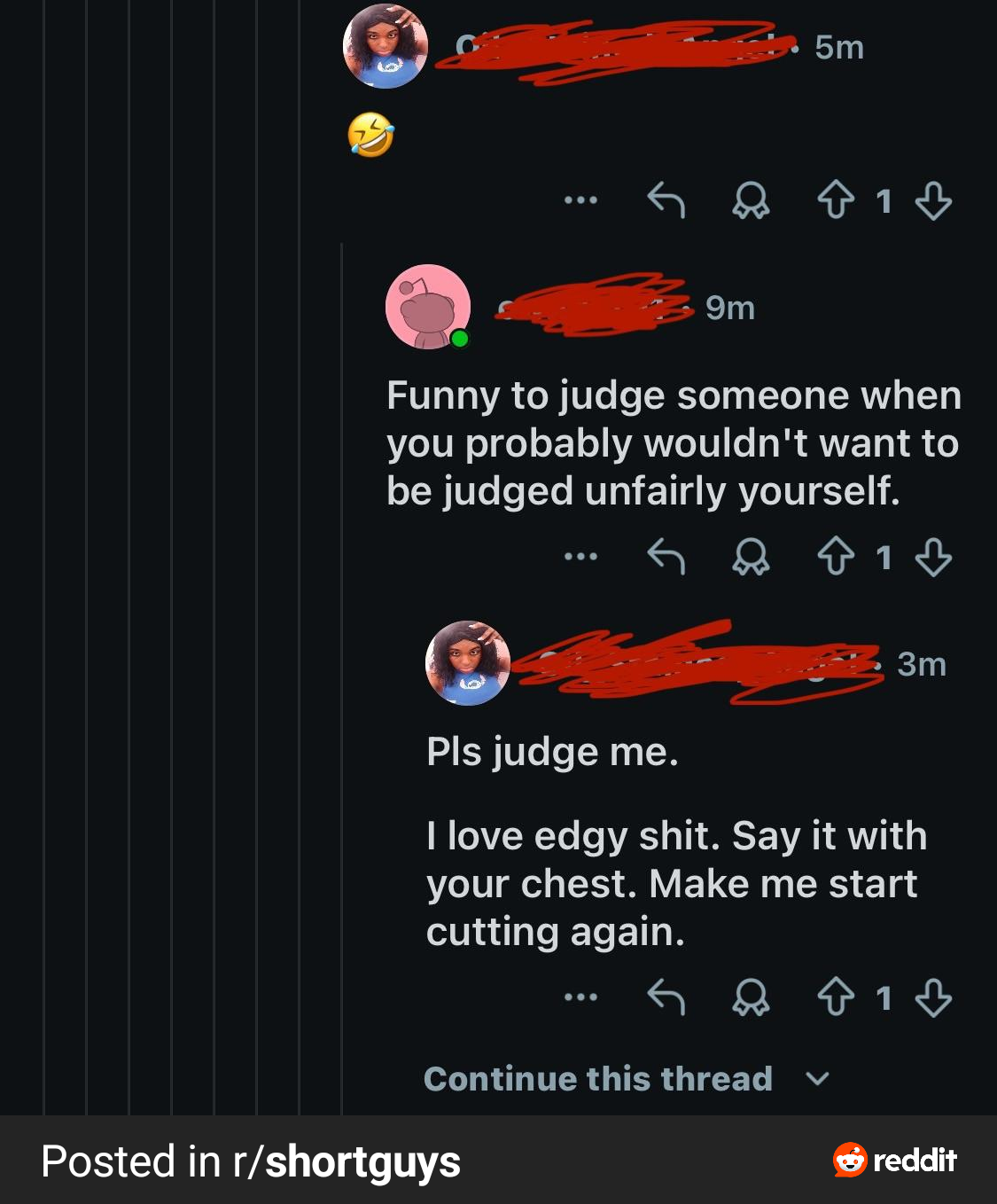
Task: Open the pink Snoo avatar profile
Action: [x=428, y=307]
